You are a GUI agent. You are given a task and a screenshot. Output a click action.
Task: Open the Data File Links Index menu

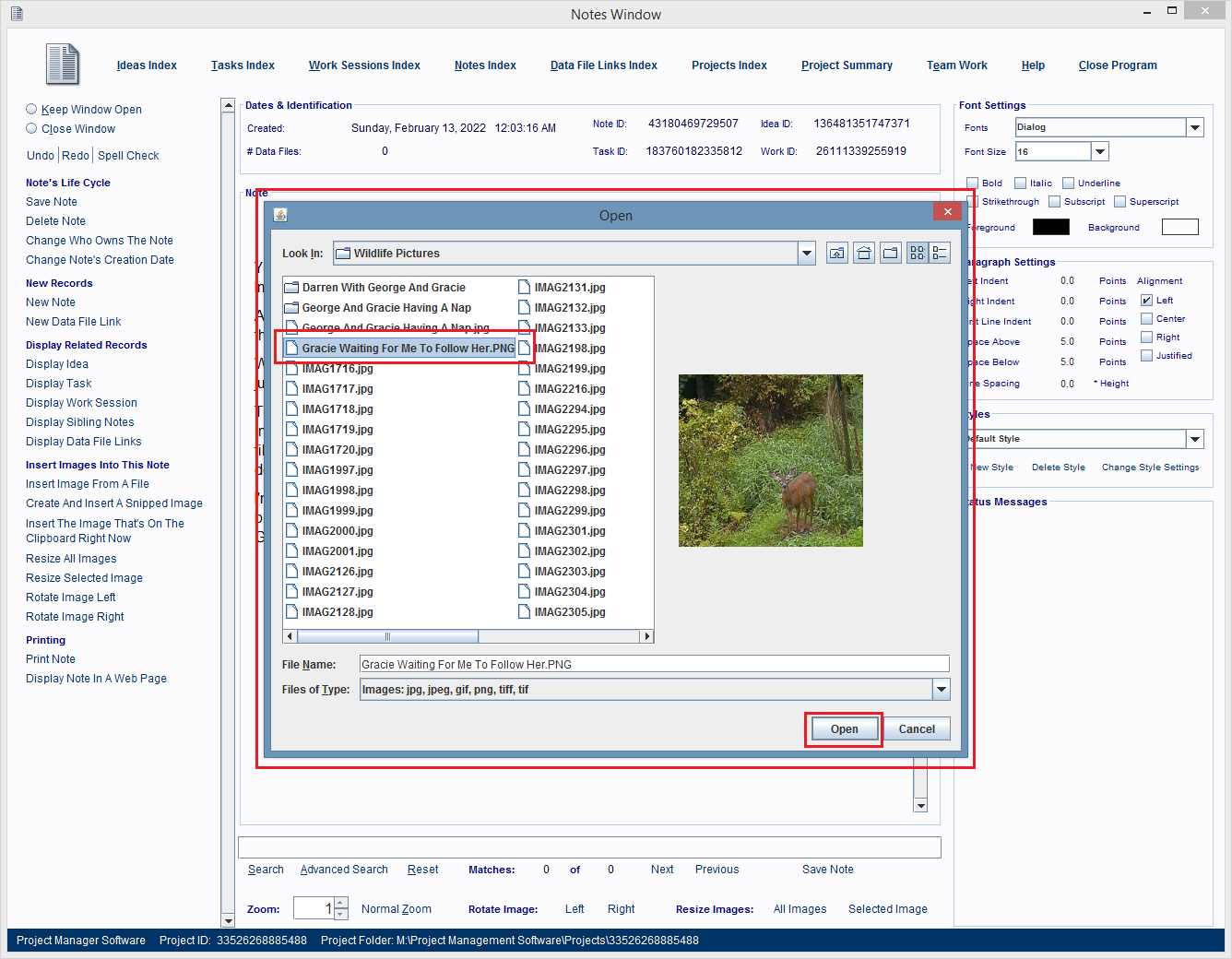(x=604, y=65)
